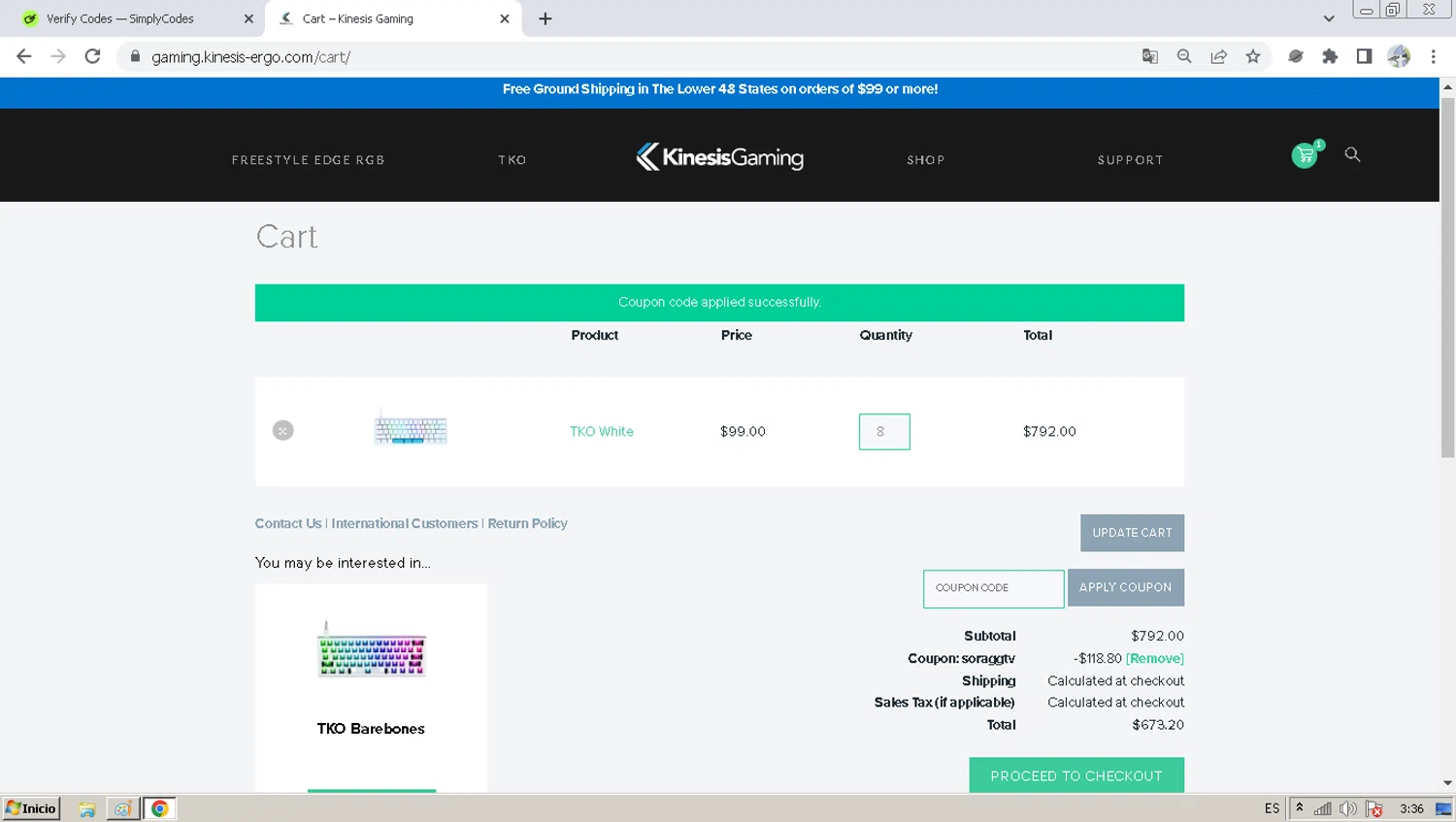Screen dimensions: 1456x822
Task: Open the TKO Barebones product image
Action: [371, 650]
